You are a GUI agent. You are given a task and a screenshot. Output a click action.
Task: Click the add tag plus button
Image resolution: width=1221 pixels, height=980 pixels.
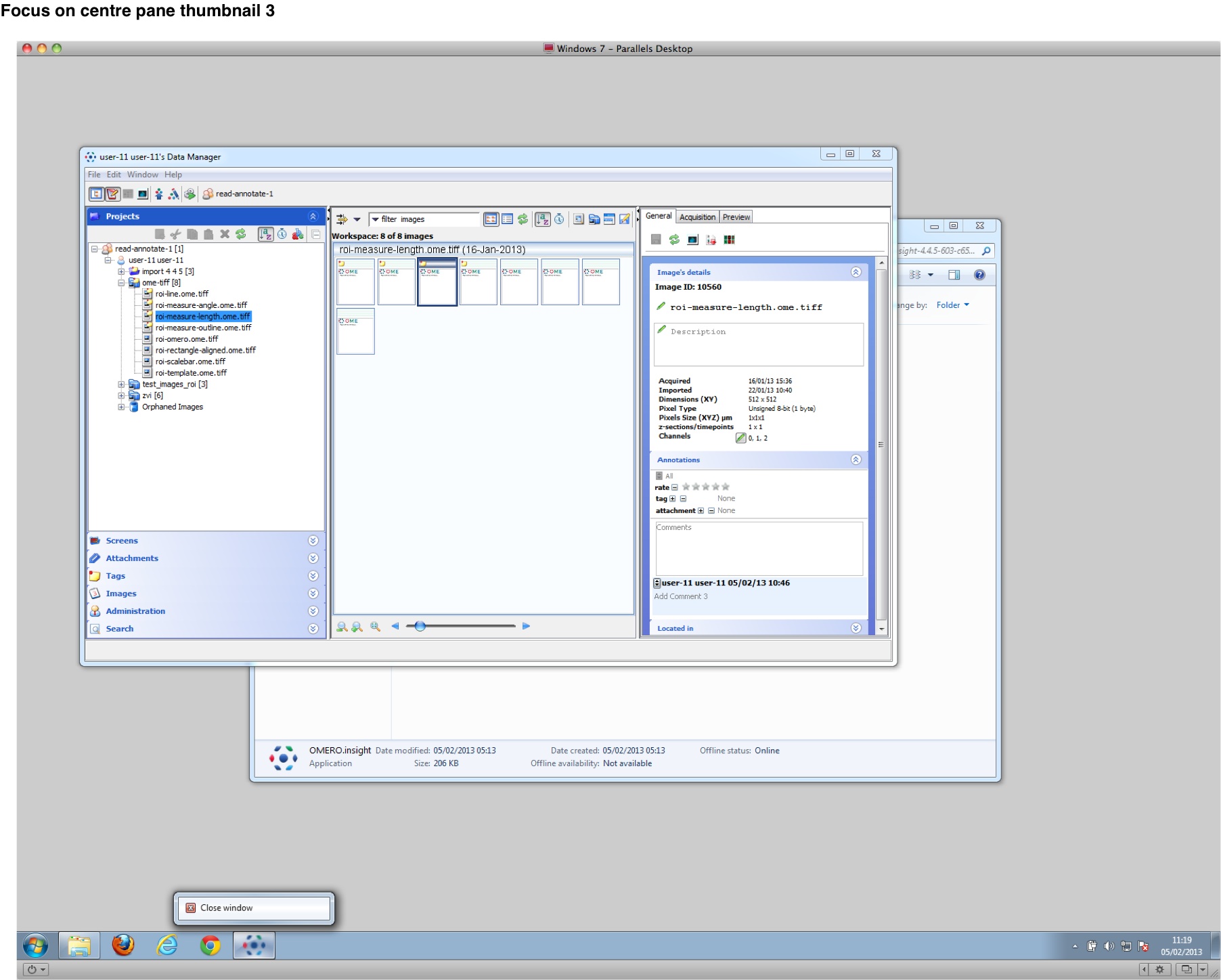coord(672,499)
